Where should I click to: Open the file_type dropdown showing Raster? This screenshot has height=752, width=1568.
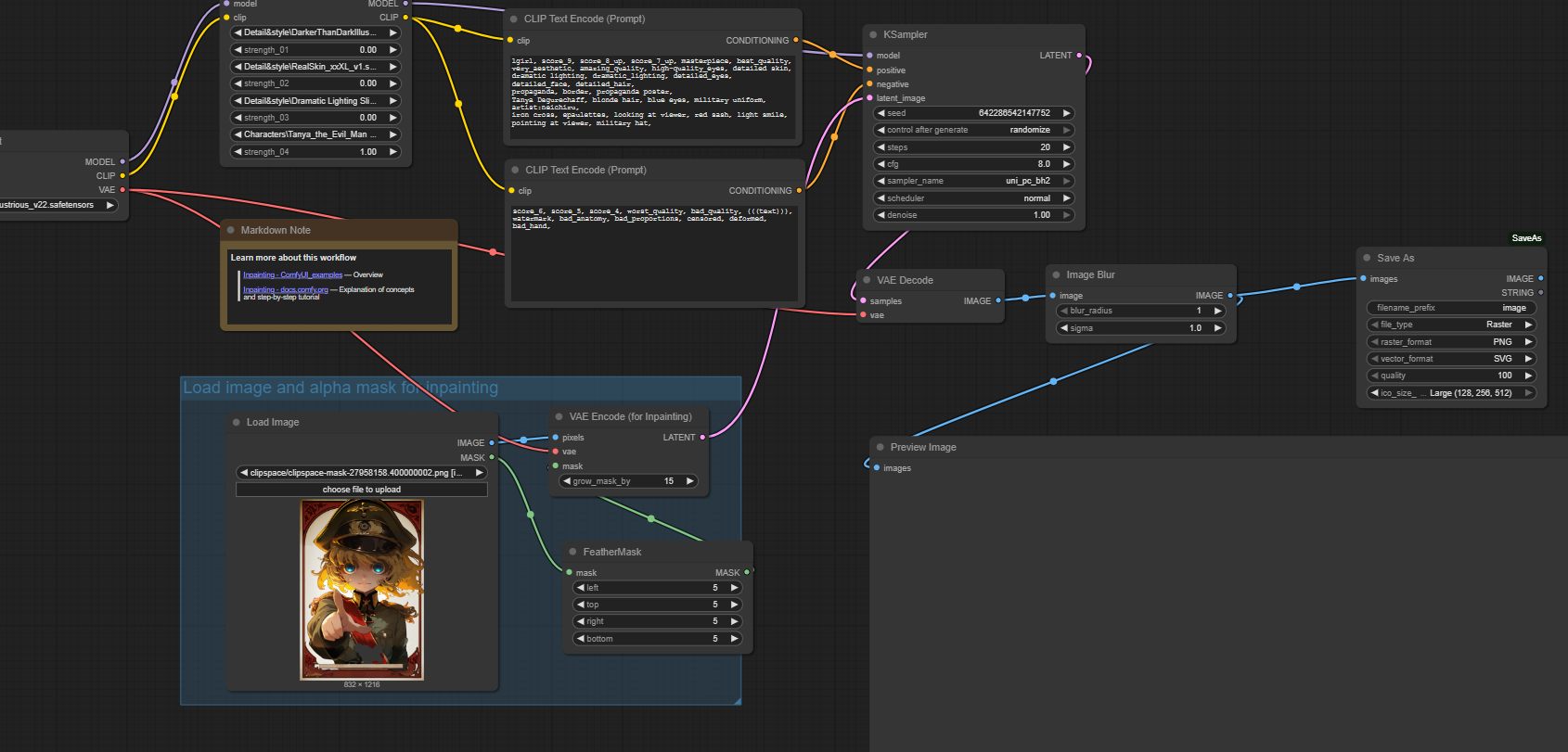(1451, 325)
